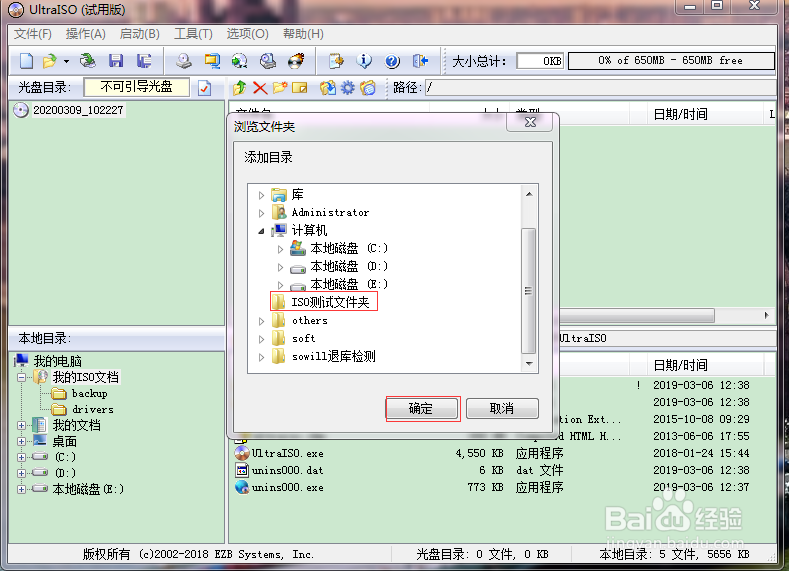Click the blue Info bubble icon

pos(364,61)
